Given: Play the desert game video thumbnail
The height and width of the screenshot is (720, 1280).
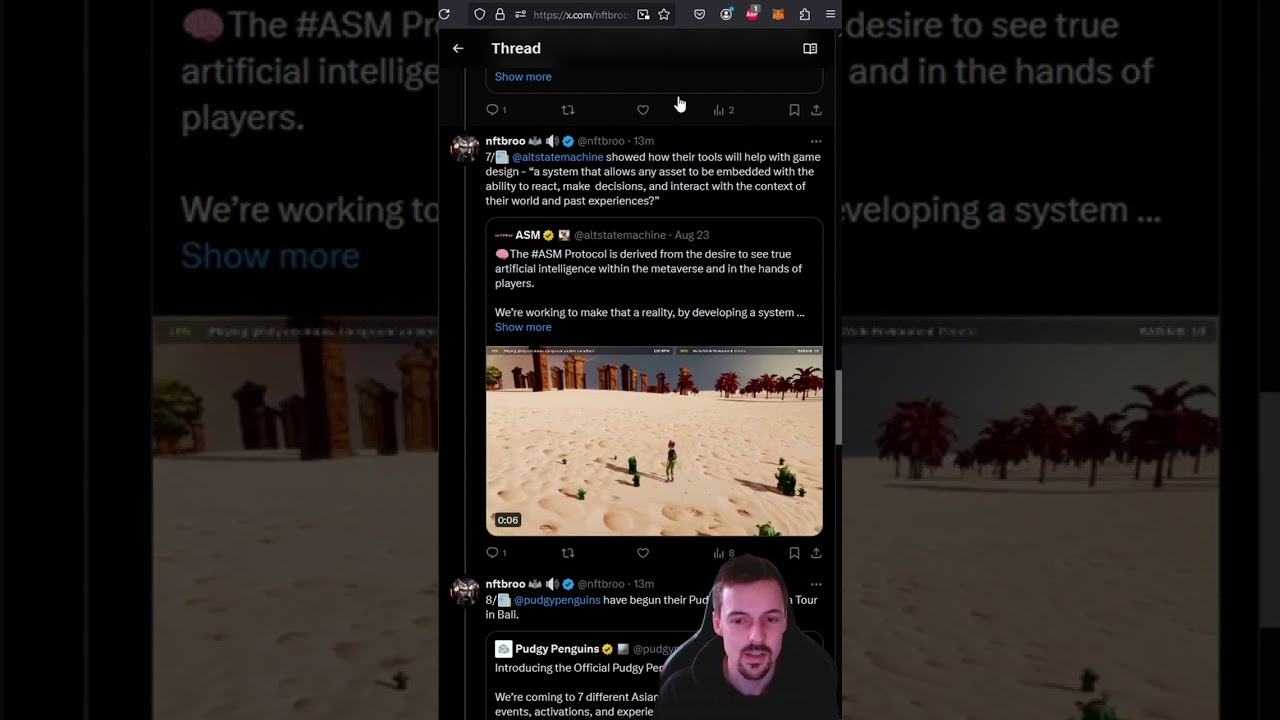Looking at the screenshot, I should click(x=654, y=441).
